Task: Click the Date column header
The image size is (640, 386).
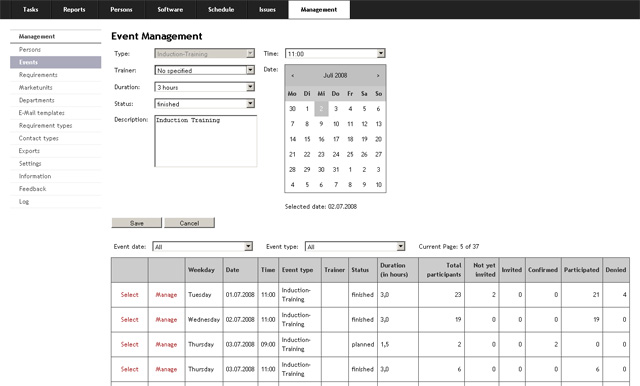Action: (x=240, y=270)
